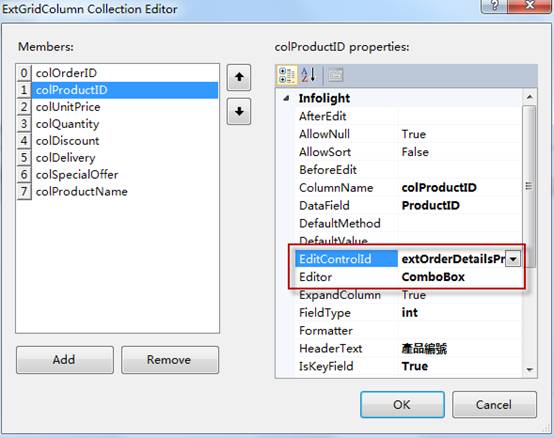Click the HeaderText value field
The width and height of the screenshot is (554, 438).
[460, 349]
